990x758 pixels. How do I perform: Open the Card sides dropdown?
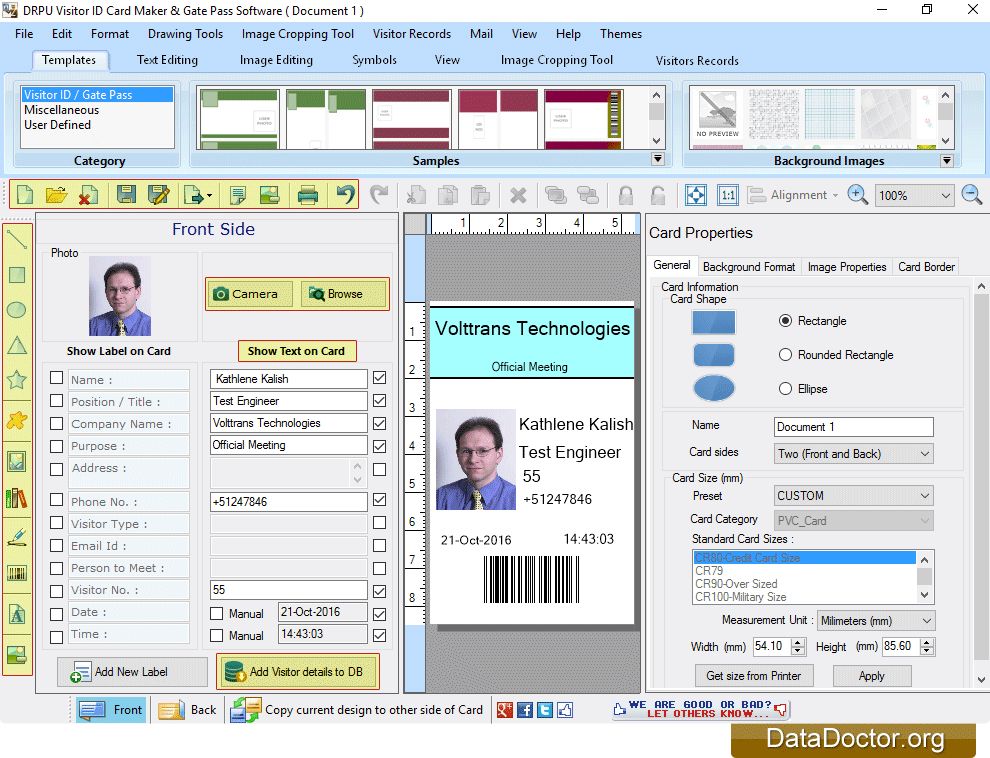854,454
